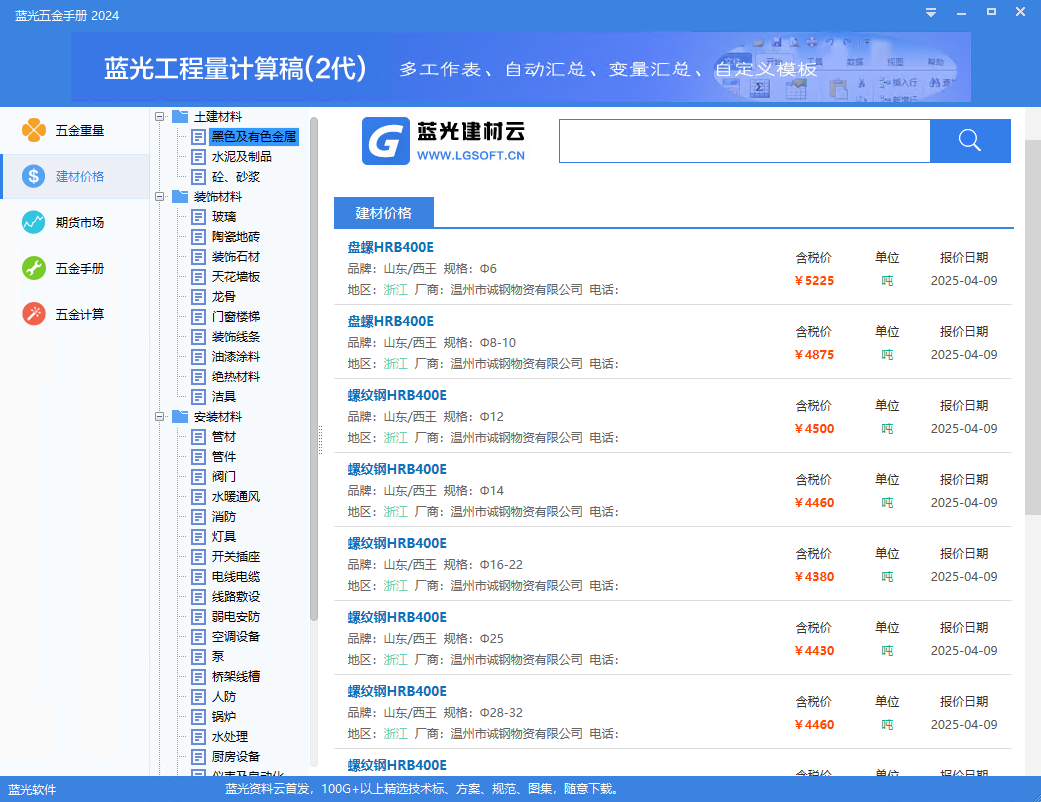Click the document icon beside 龙骨
The width and height of the screenshot is (1041, 802).
tap(198, 297)
